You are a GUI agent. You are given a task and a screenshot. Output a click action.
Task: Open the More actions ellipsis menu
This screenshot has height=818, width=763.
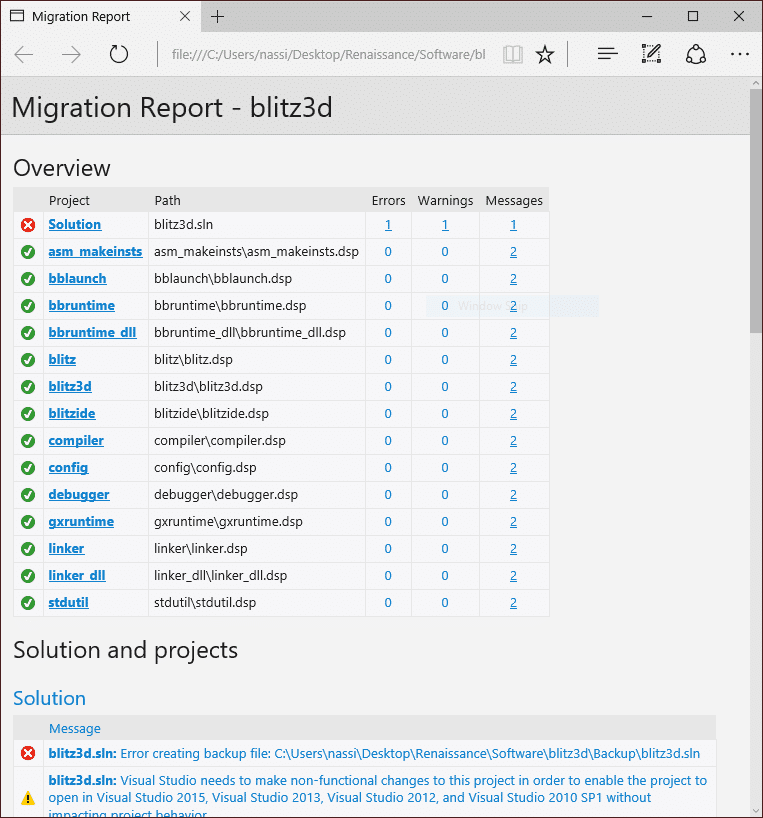740,54
